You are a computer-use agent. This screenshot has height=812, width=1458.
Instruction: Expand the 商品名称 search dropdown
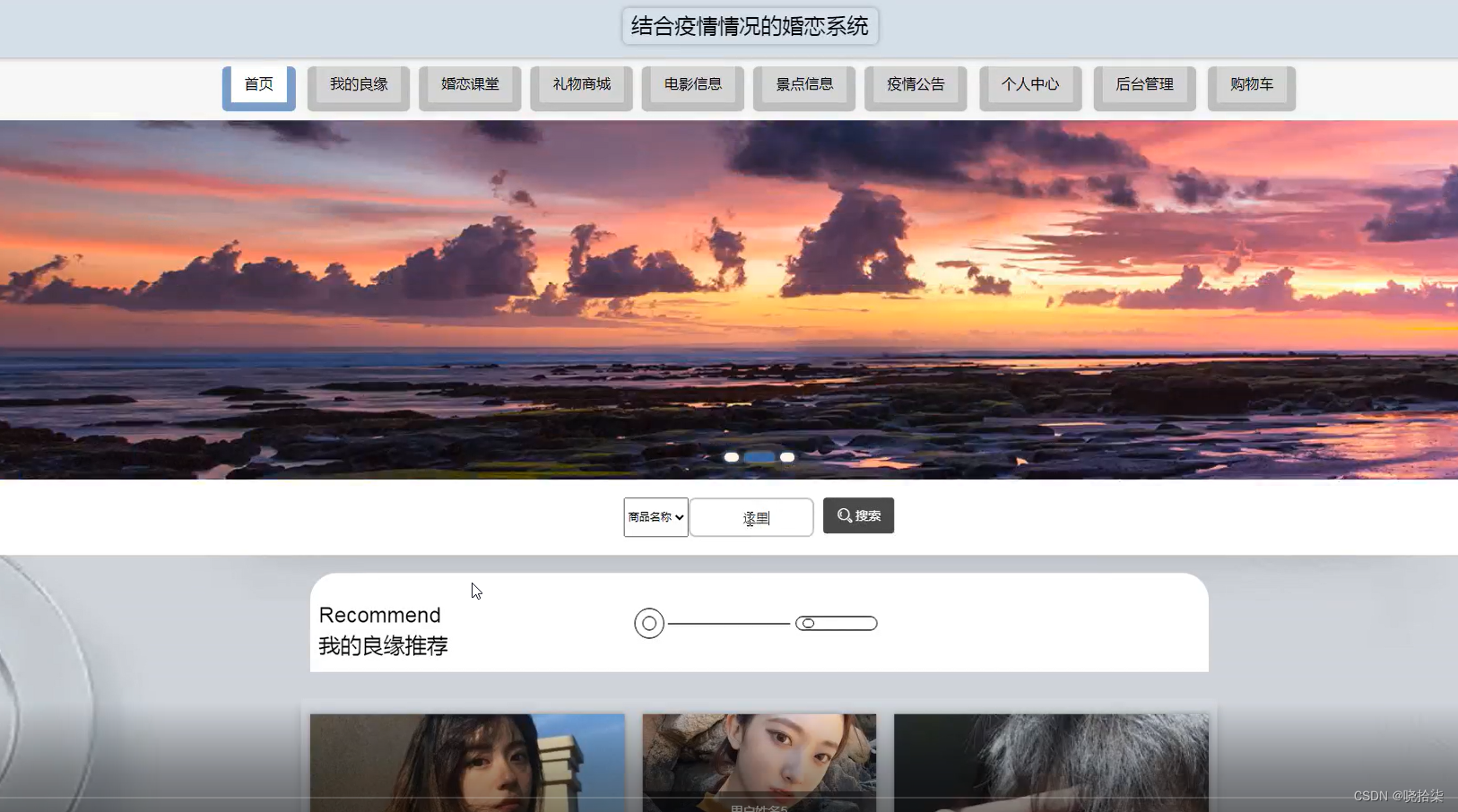coord(656,517)
